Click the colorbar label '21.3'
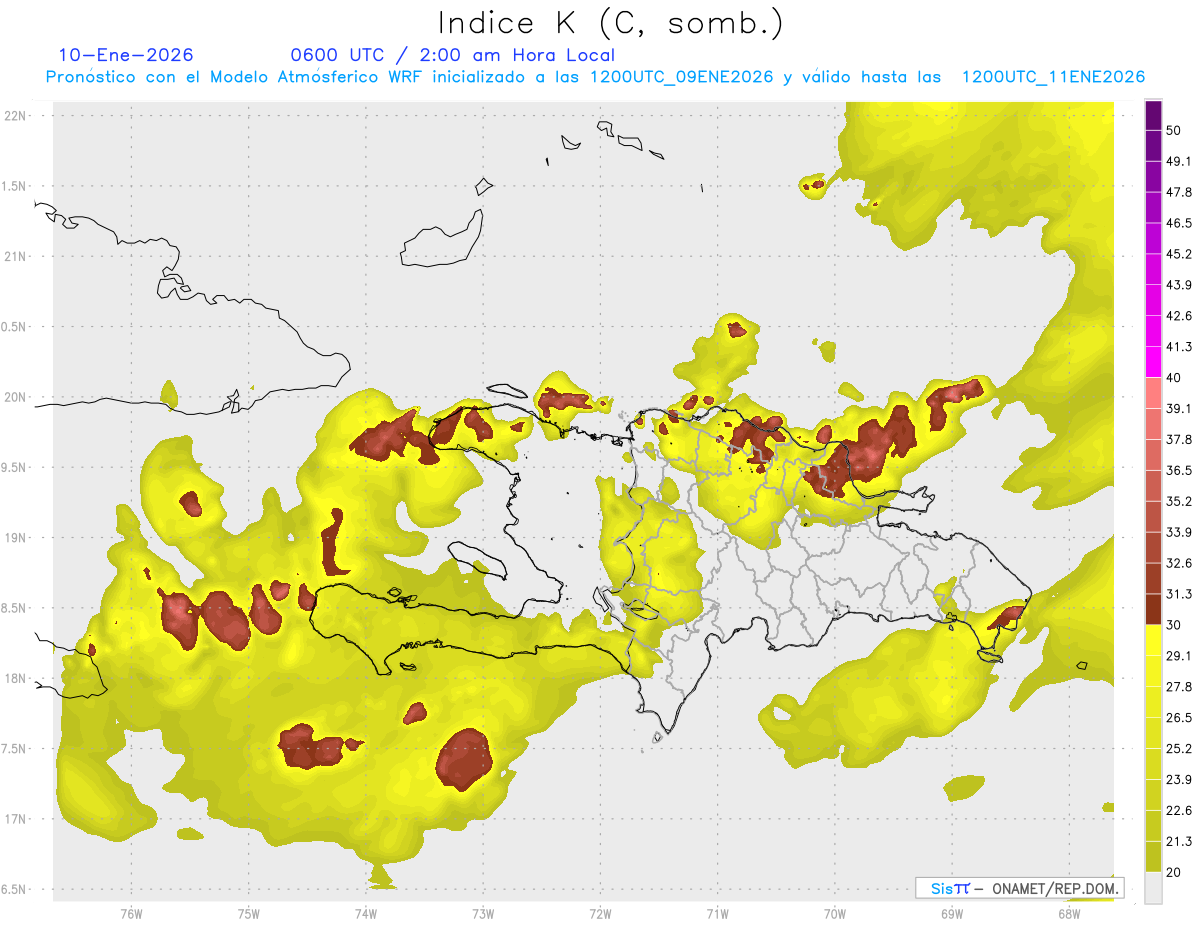 point(1179,842)
